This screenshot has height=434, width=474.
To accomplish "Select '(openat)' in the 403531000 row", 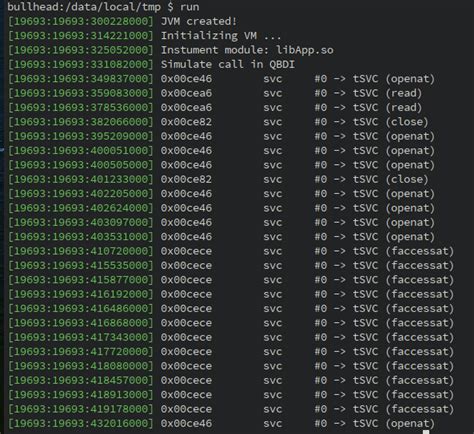I will [410, 237].
